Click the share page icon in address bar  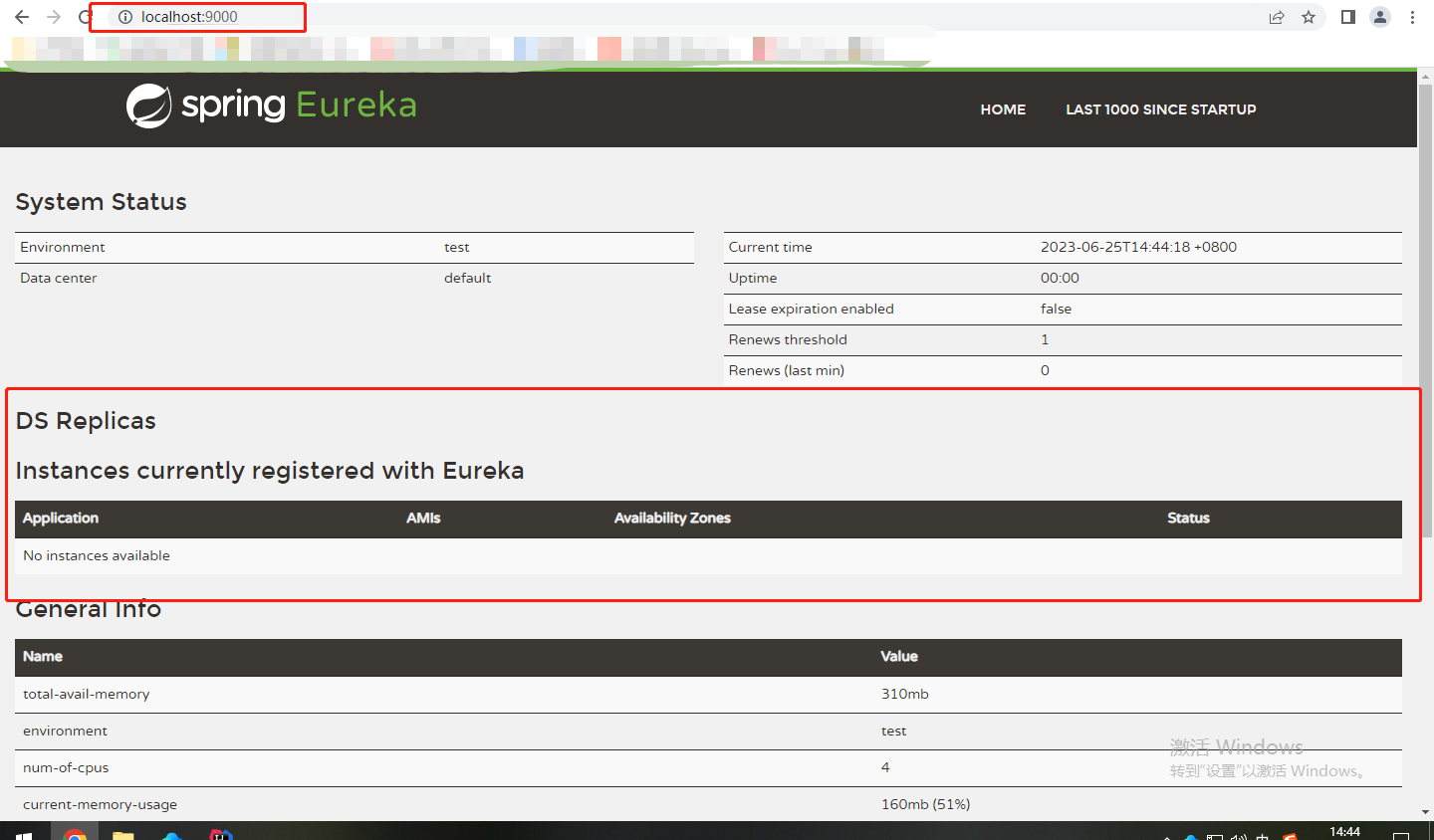tap(1277, 17)
